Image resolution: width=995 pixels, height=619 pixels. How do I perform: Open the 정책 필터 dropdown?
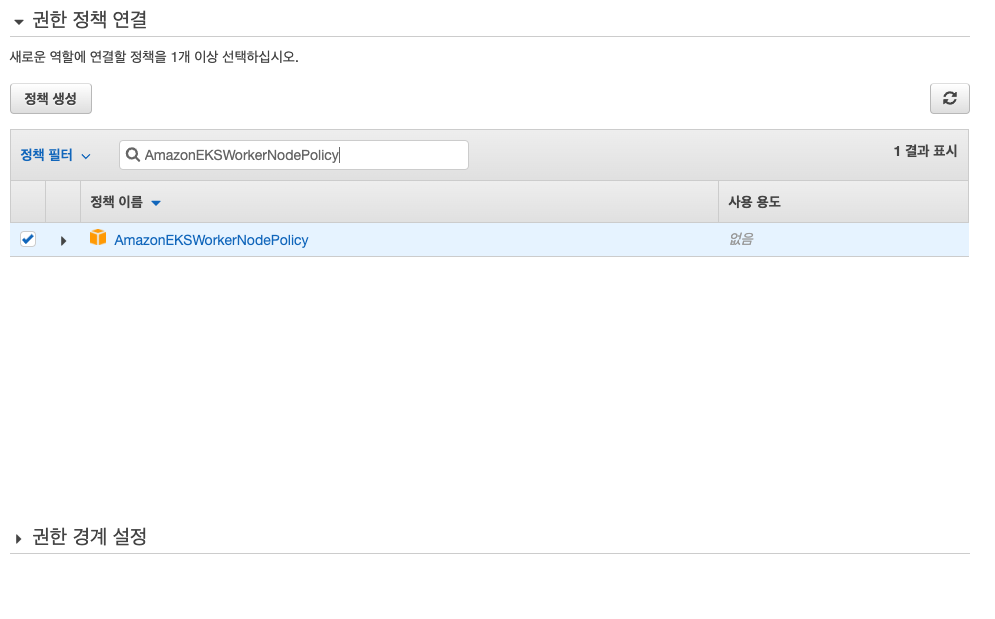coord(56,155)
